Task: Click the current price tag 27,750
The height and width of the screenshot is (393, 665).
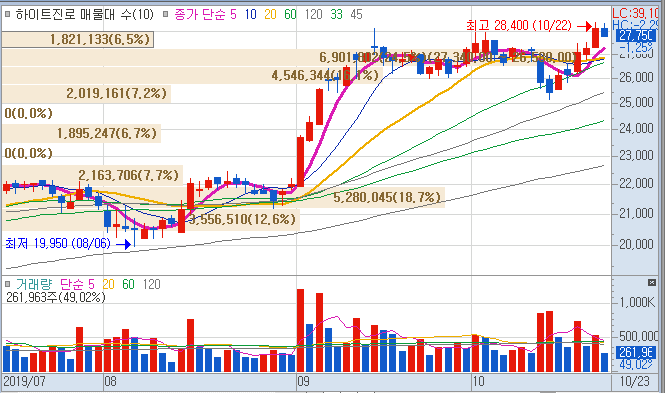Action: 635,35
